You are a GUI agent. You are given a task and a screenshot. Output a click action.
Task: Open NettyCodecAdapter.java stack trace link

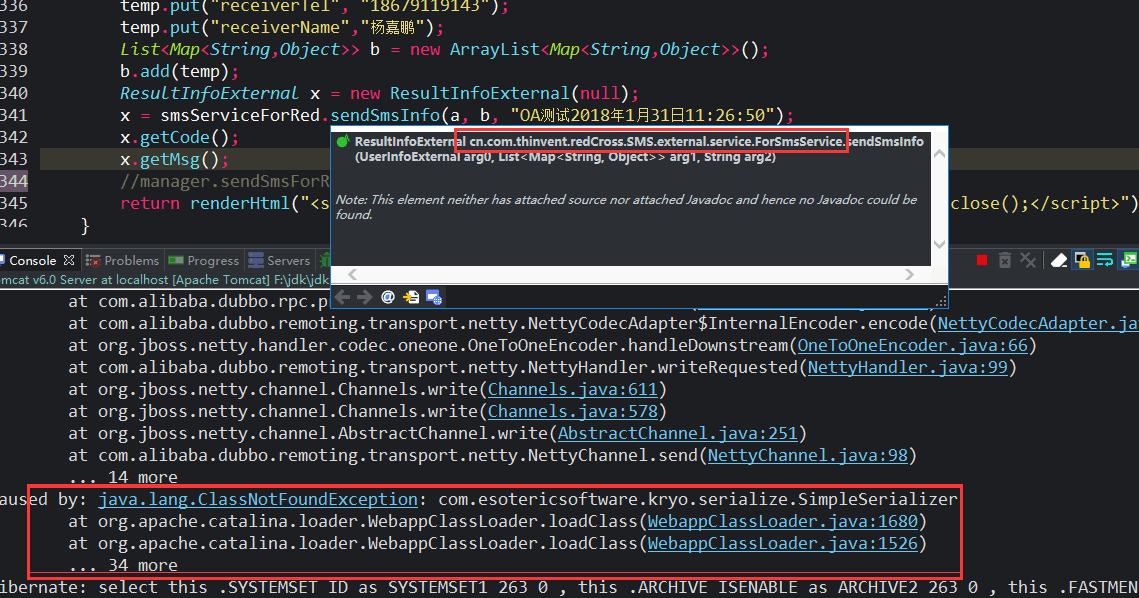[x=1038, y=323]
